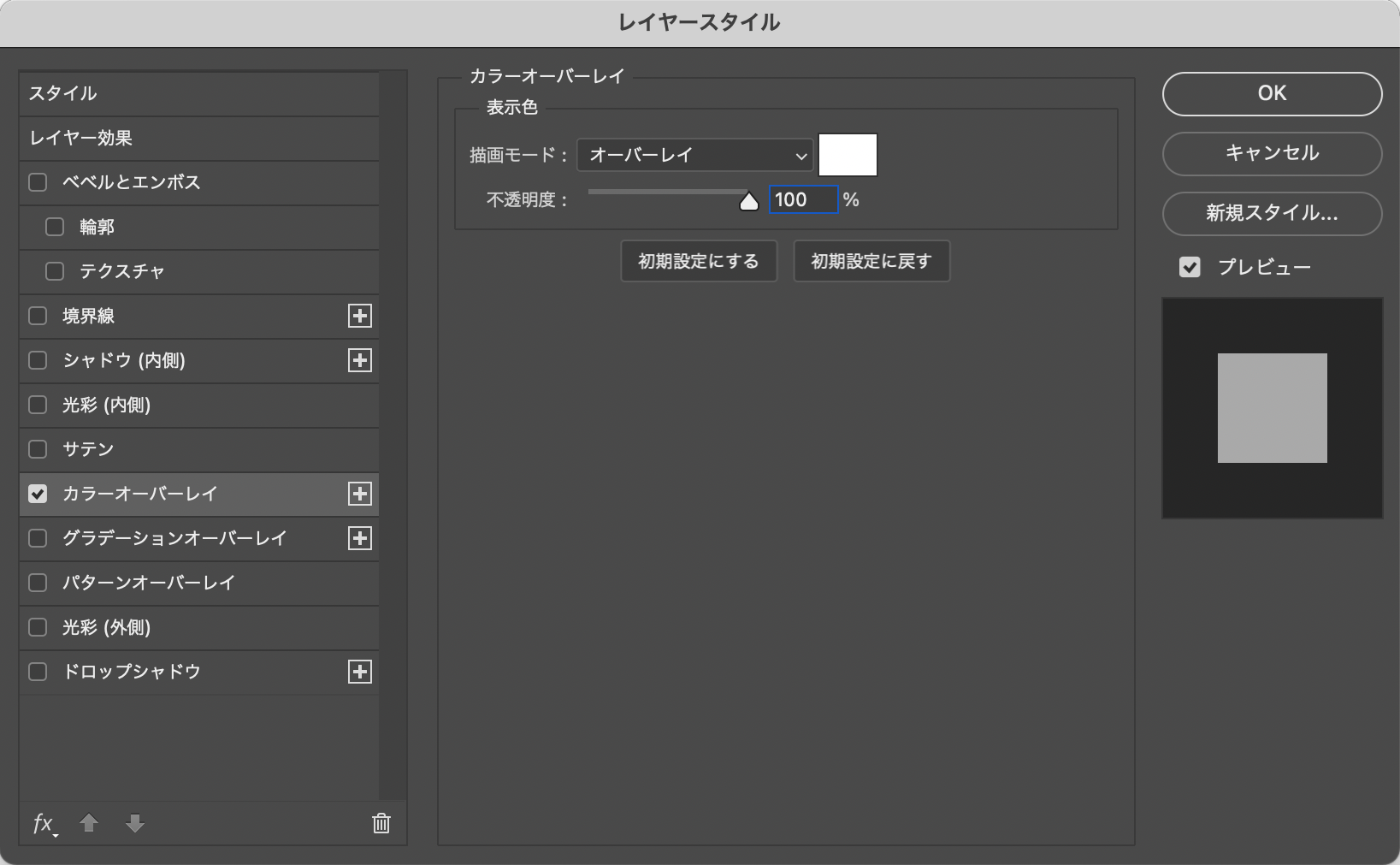Select スタイル in the left list
Screen dimensions: 1400x865
(198, 93)
